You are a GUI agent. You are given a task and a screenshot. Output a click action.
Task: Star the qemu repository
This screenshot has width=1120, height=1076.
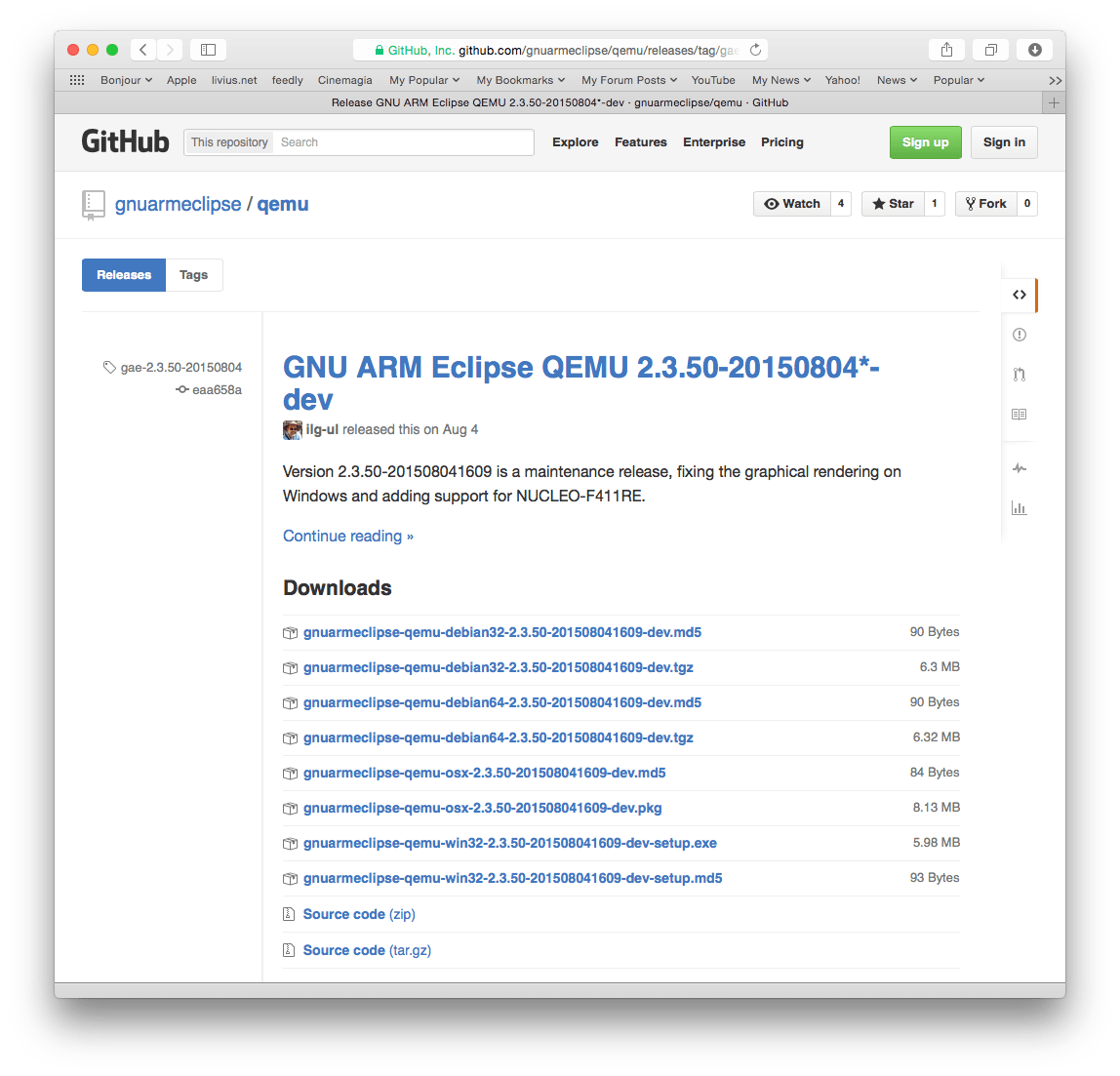coord(892,203)
